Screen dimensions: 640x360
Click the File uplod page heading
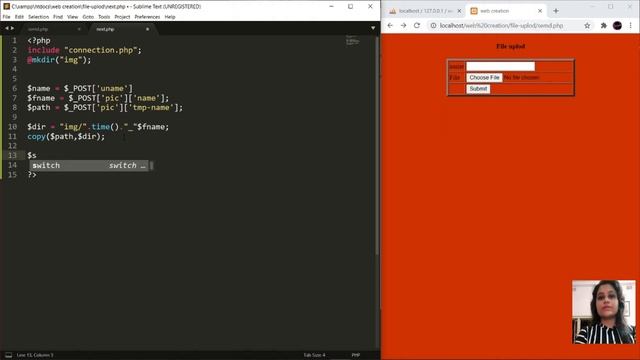pyautogui.click(x=511, y=47)
